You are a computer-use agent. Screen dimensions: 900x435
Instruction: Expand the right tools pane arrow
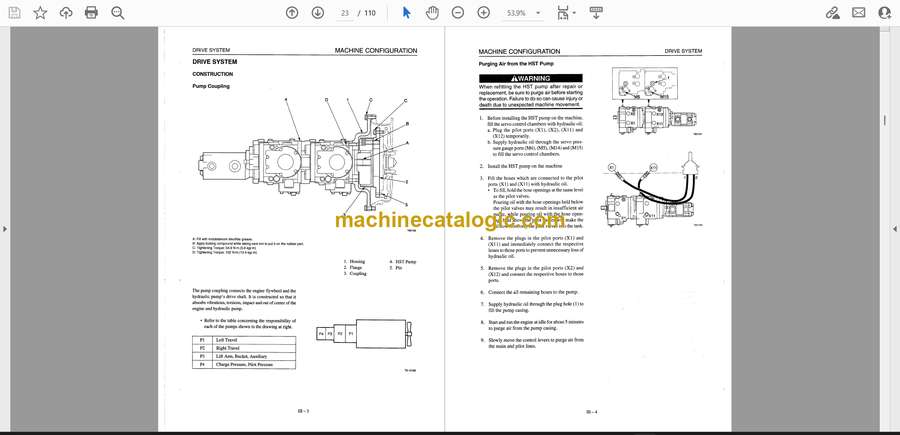point(895,229)
